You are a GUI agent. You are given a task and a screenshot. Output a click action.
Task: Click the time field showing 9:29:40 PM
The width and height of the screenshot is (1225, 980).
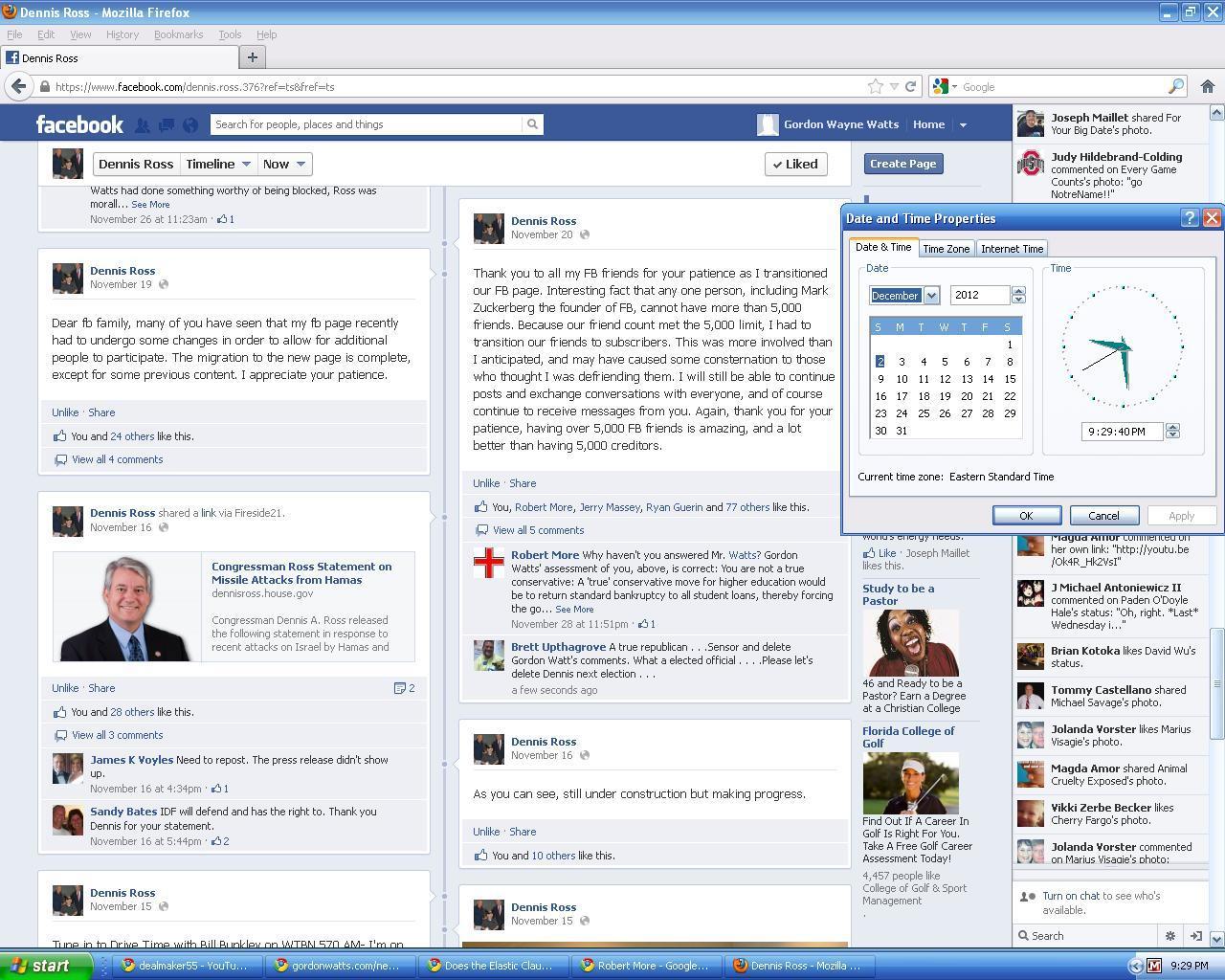coord(1122,432)
